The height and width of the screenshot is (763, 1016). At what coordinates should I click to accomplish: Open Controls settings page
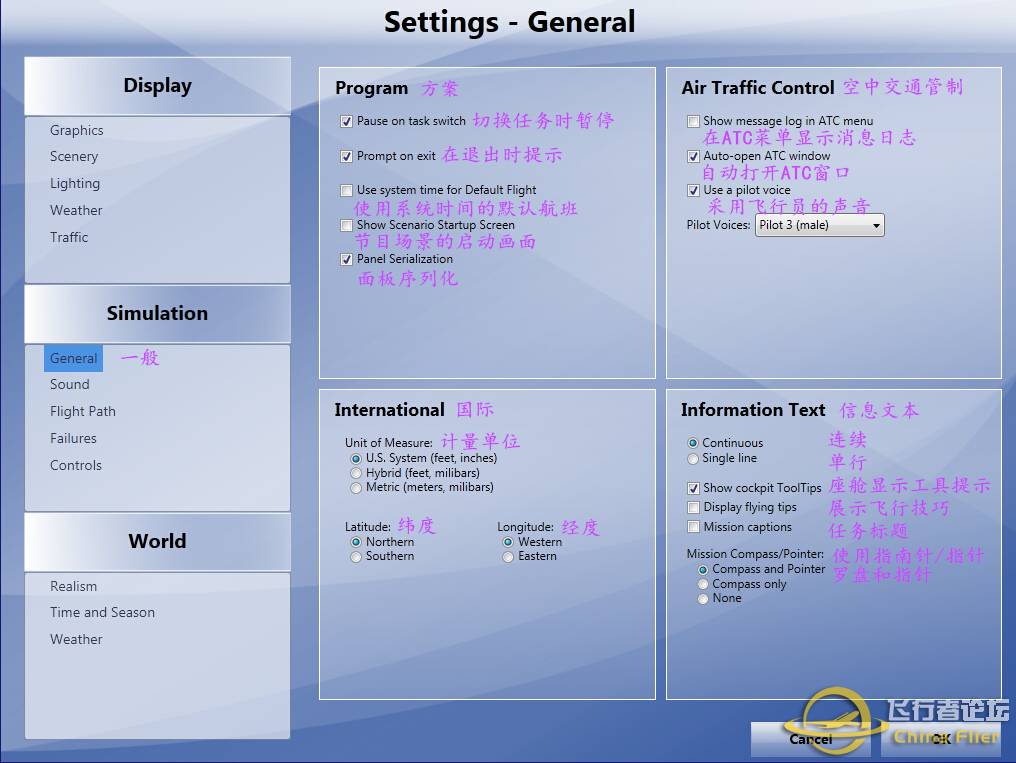coord(75,466)
